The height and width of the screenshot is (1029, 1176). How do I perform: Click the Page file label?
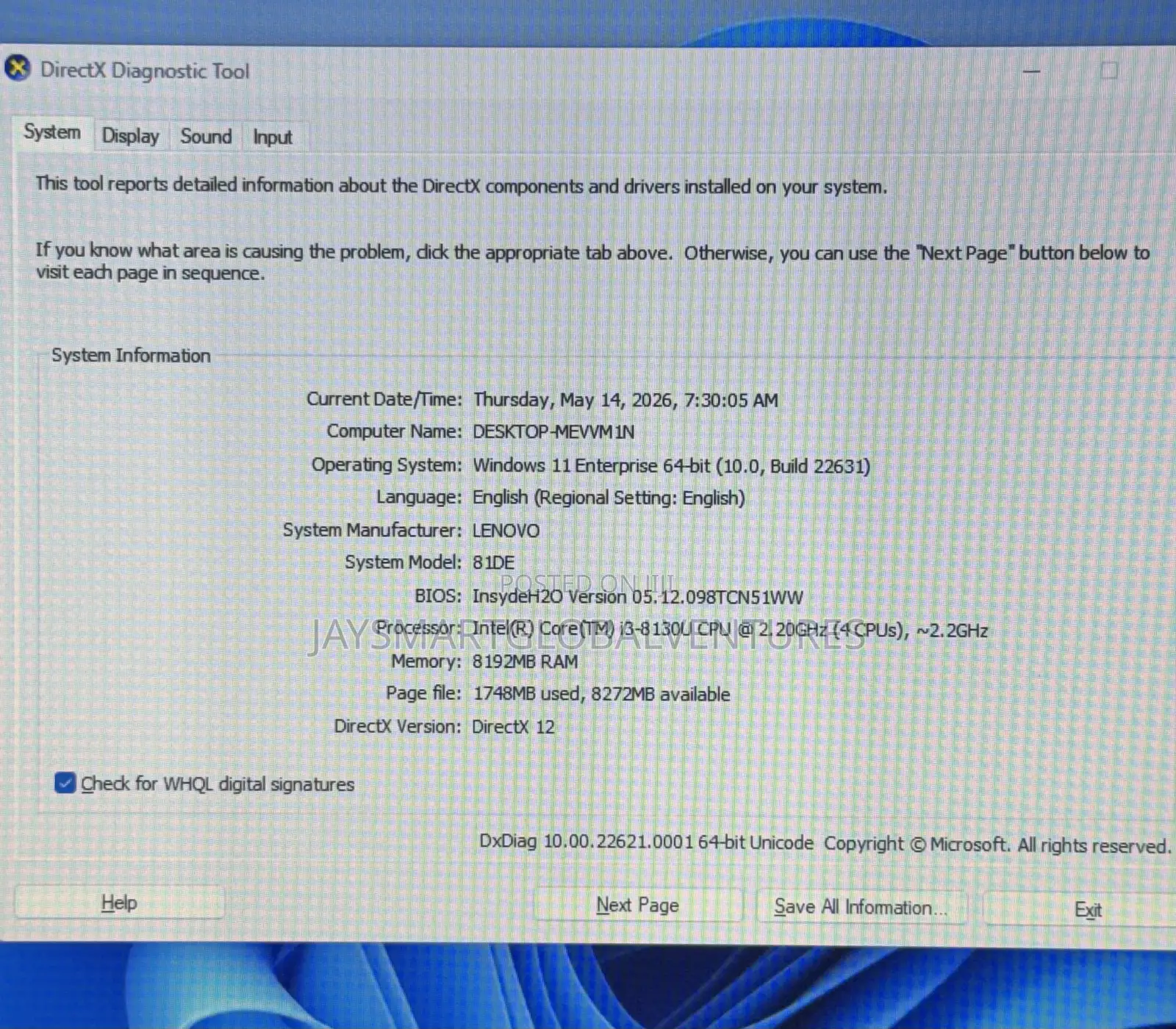[424, 692]
